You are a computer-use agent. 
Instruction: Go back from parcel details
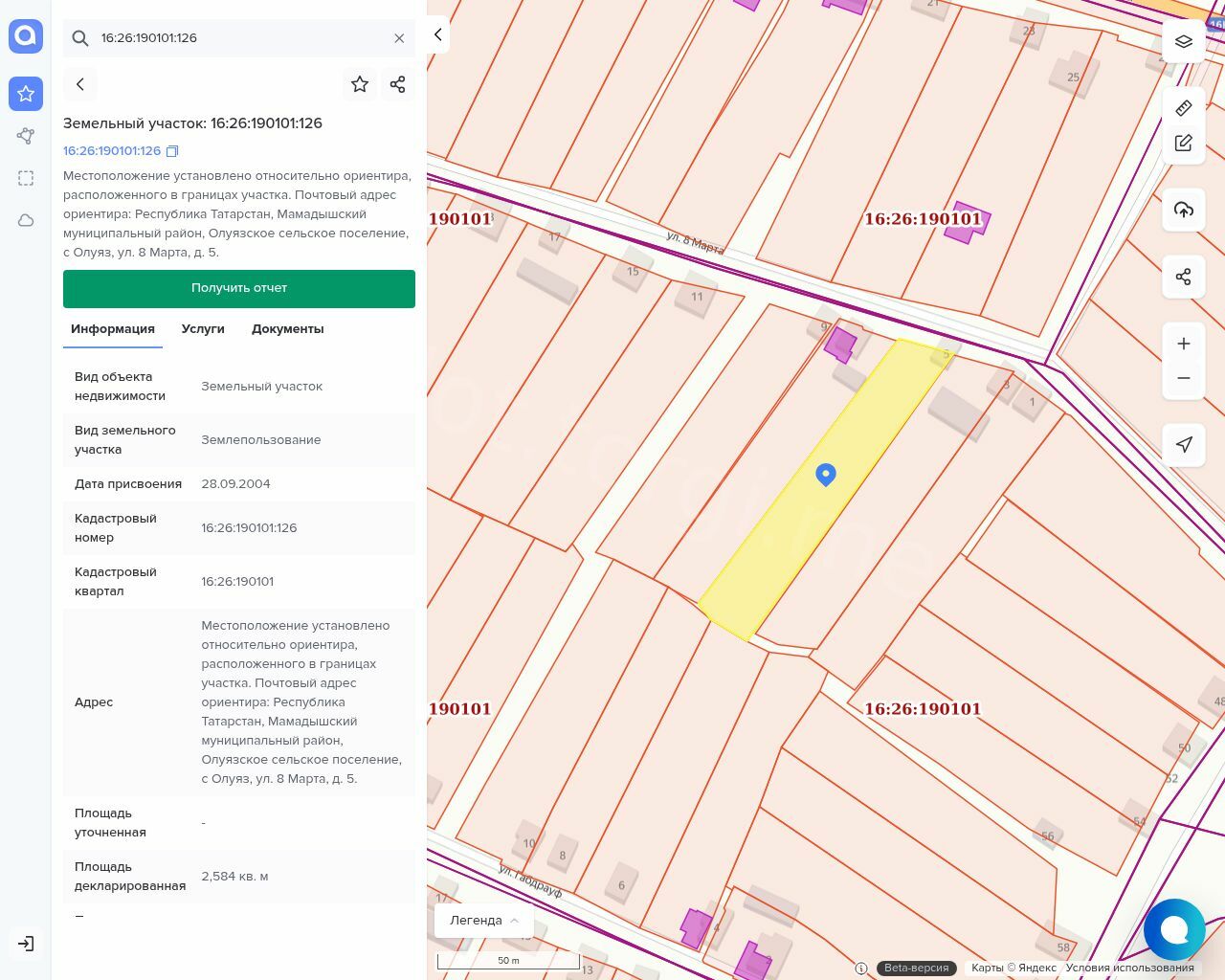[x=80, y=84]
